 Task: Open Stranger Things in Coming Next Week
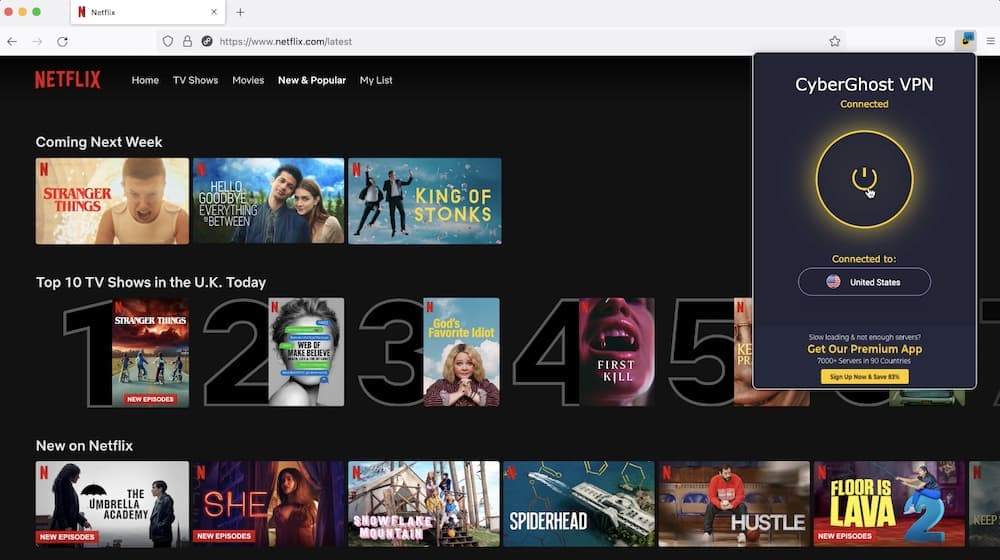click(112, 201)
